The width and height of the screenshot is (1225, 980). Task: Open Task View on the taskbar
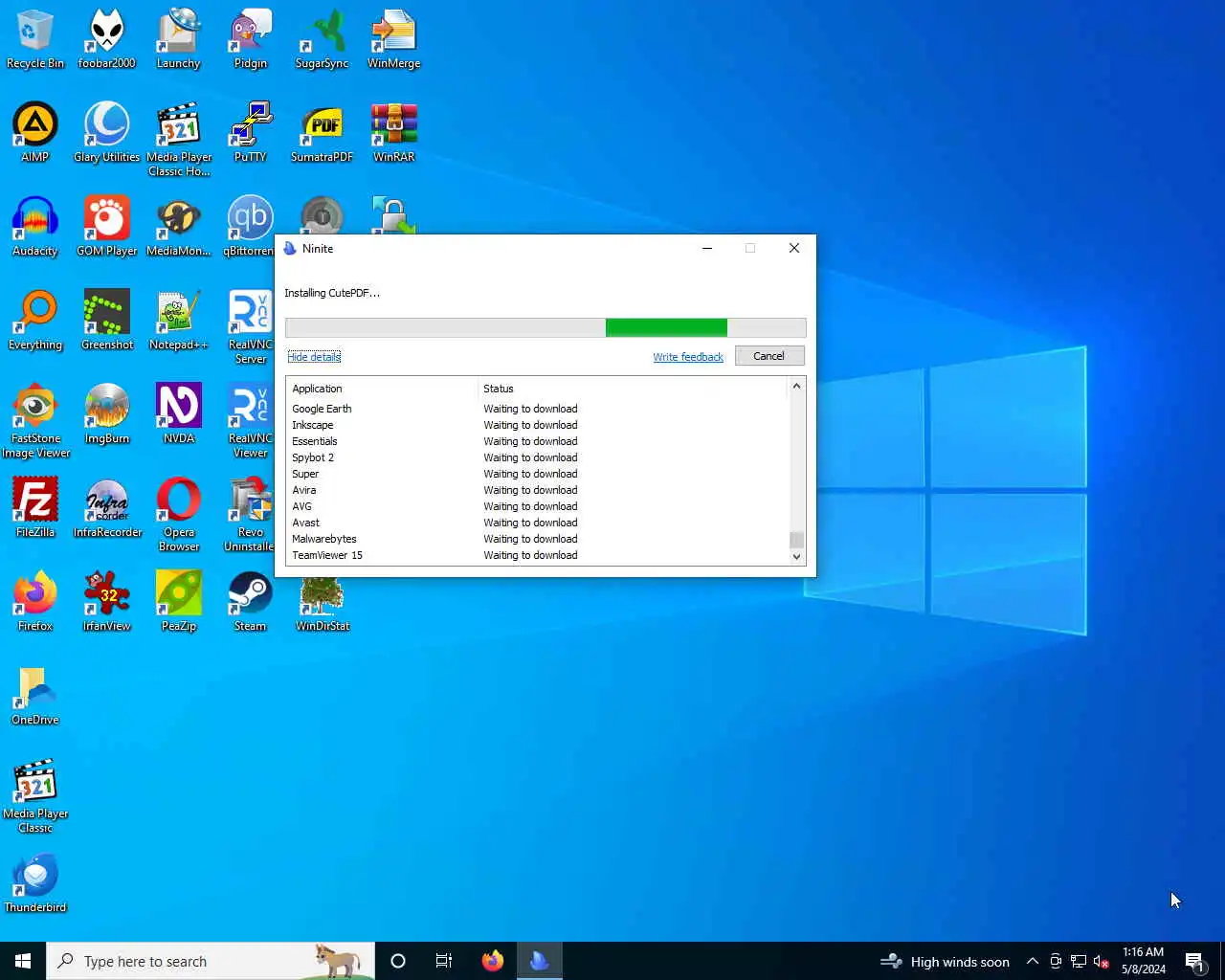click(x=444, y=961)
